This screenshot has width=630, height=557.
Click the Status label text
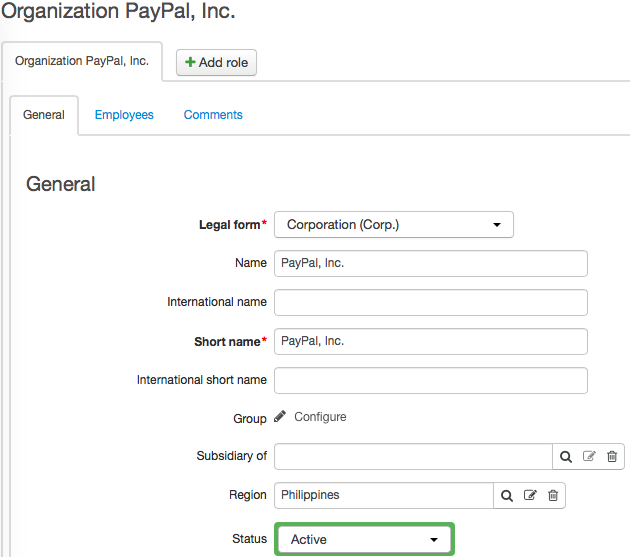click(x=250, y=539)
